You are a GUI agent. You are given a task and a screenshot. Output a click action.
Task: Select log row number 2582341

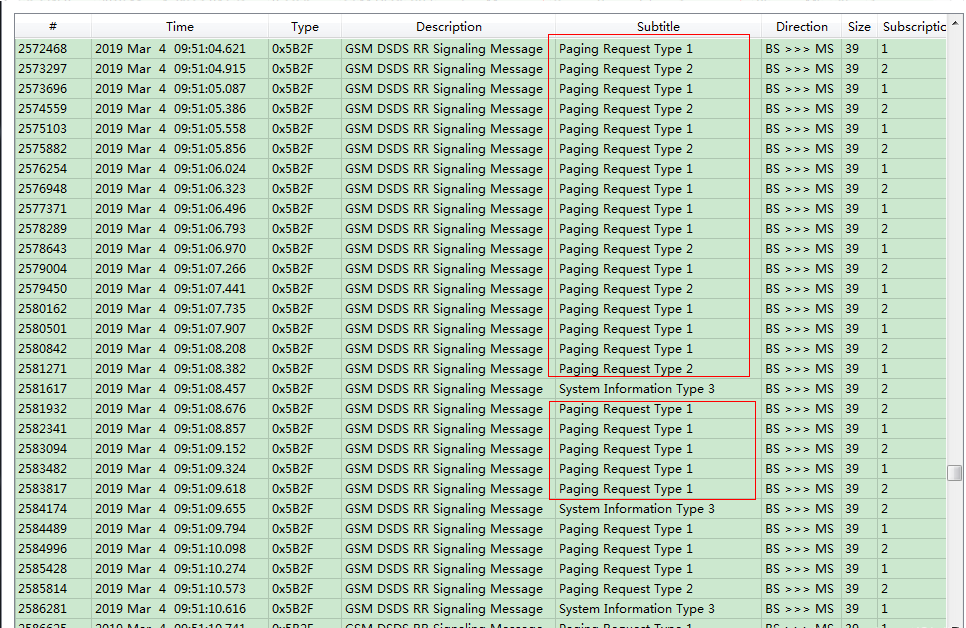click(x=480, y=428)
